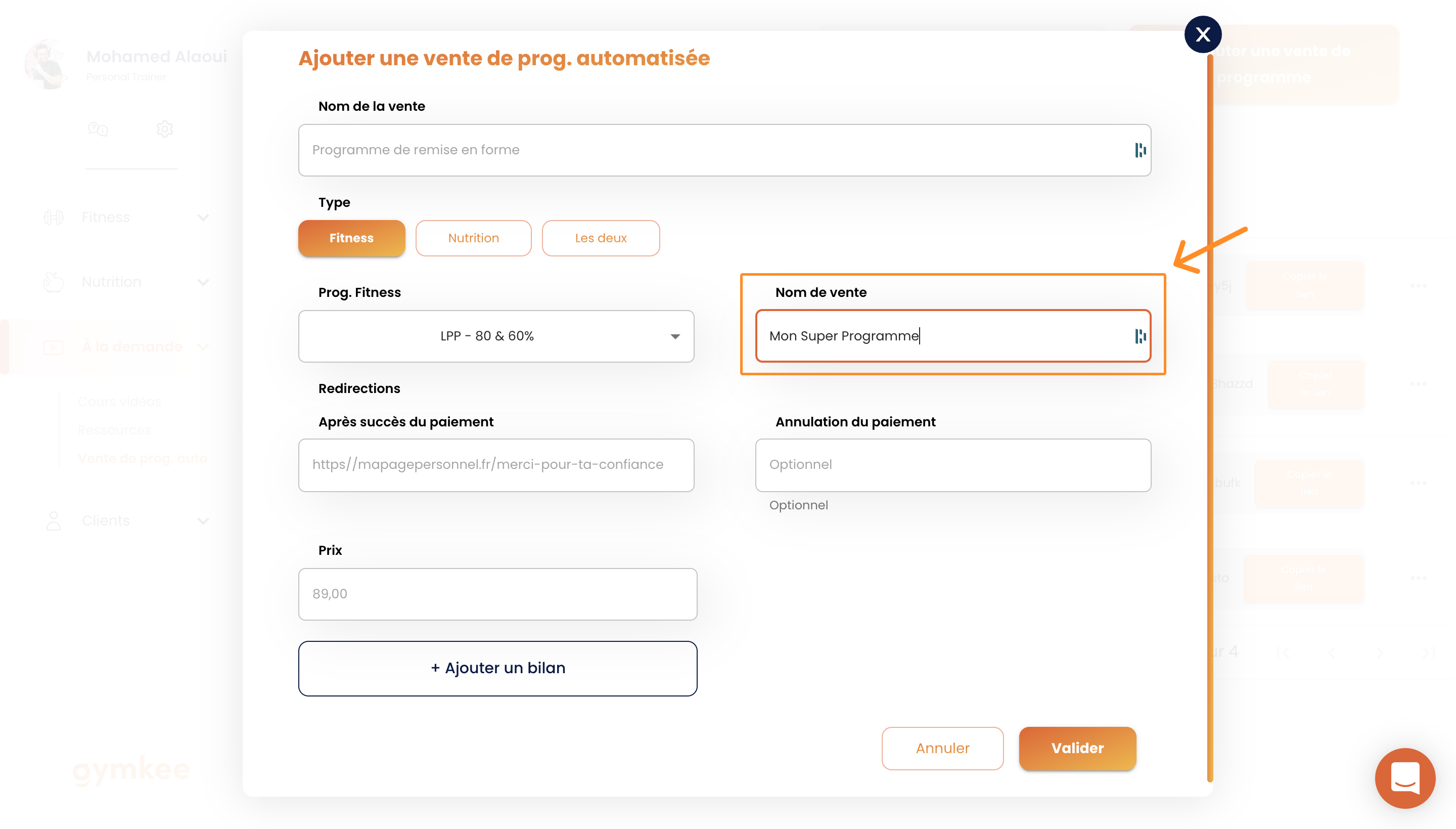1456x829 pixels.
Task: Click the Fitness dumbbell icon
Action: (x=54, y=217)
